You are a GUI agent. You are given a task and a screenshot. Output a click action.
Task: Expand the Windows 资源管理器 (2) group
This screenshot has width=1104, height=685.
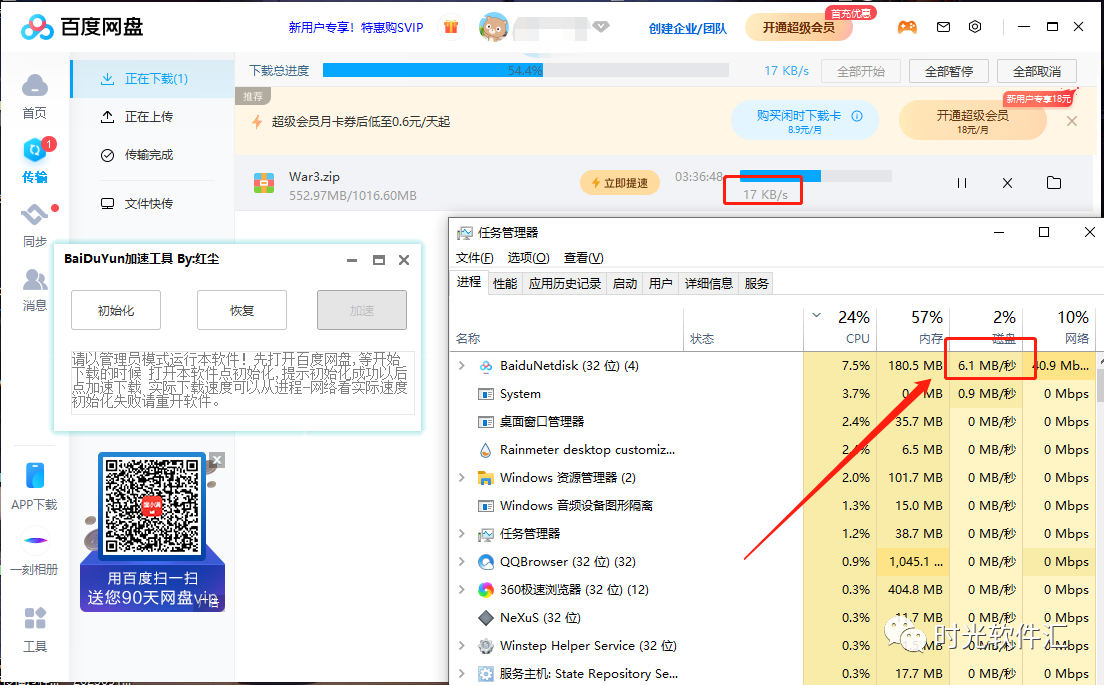pos(462,477)
